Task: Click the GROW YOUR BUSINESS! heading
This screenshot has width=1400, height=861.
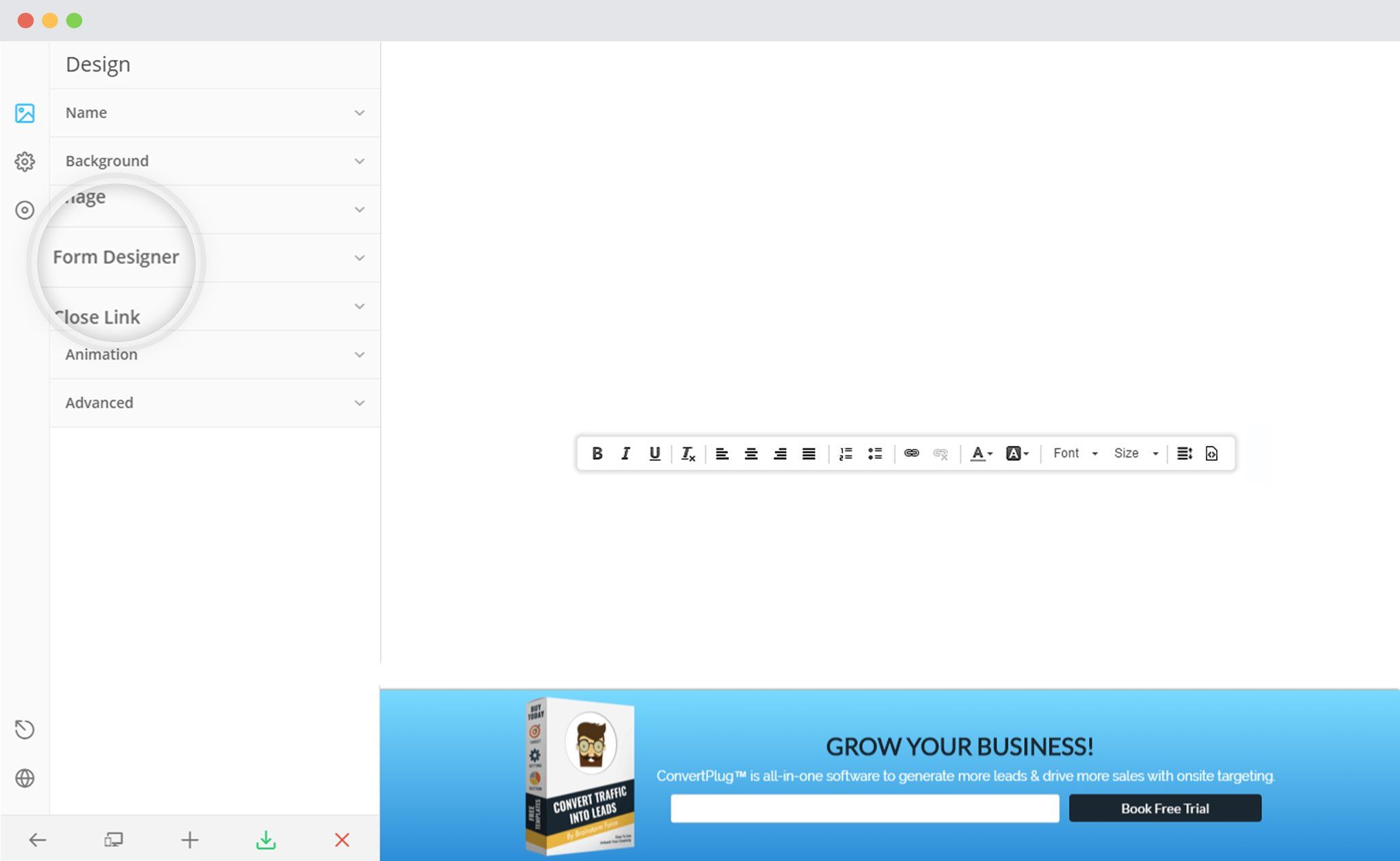Action: [x=960, y=747]
